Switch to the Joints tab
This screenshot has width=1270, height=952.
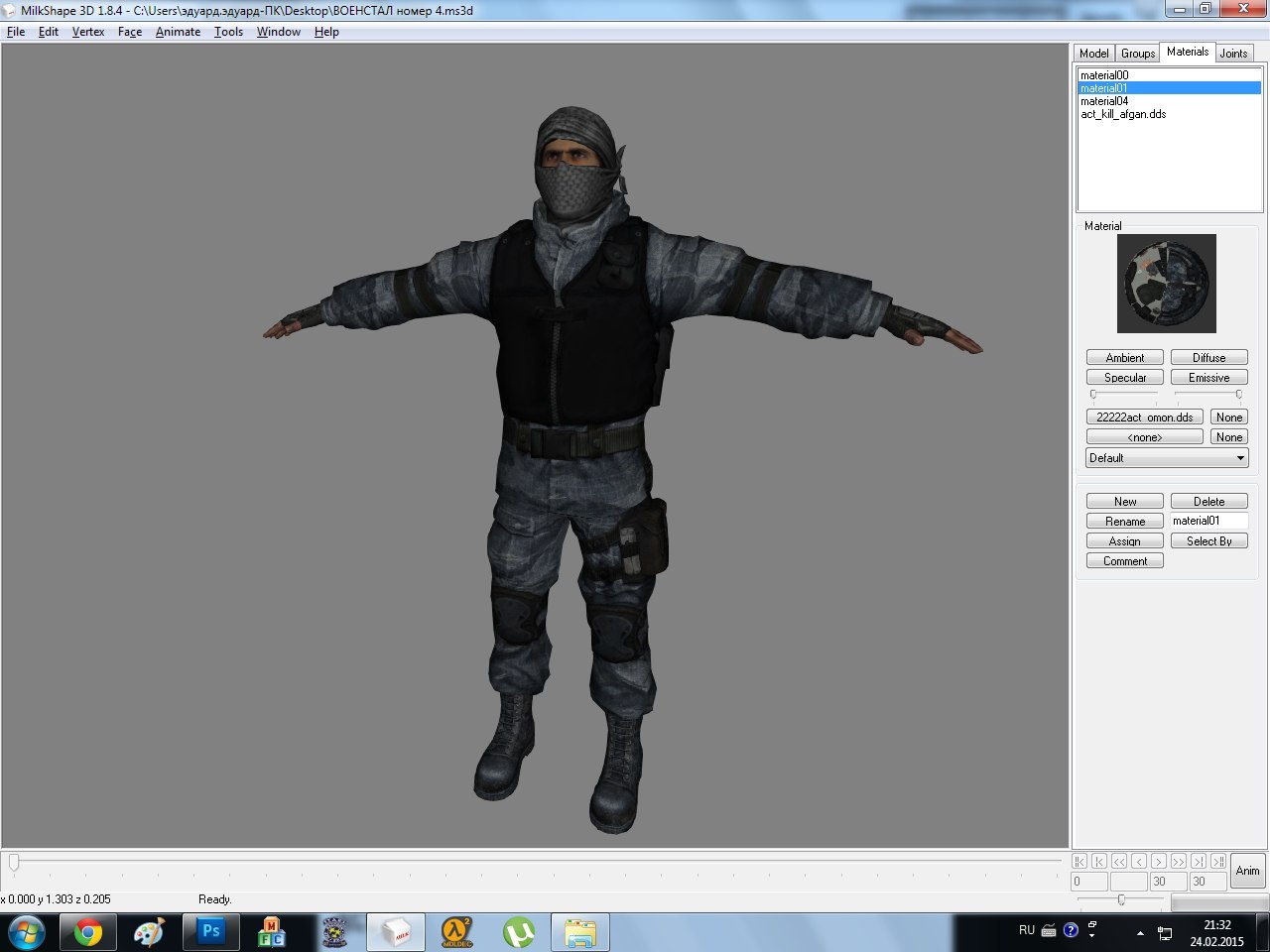coord(1233,54)
